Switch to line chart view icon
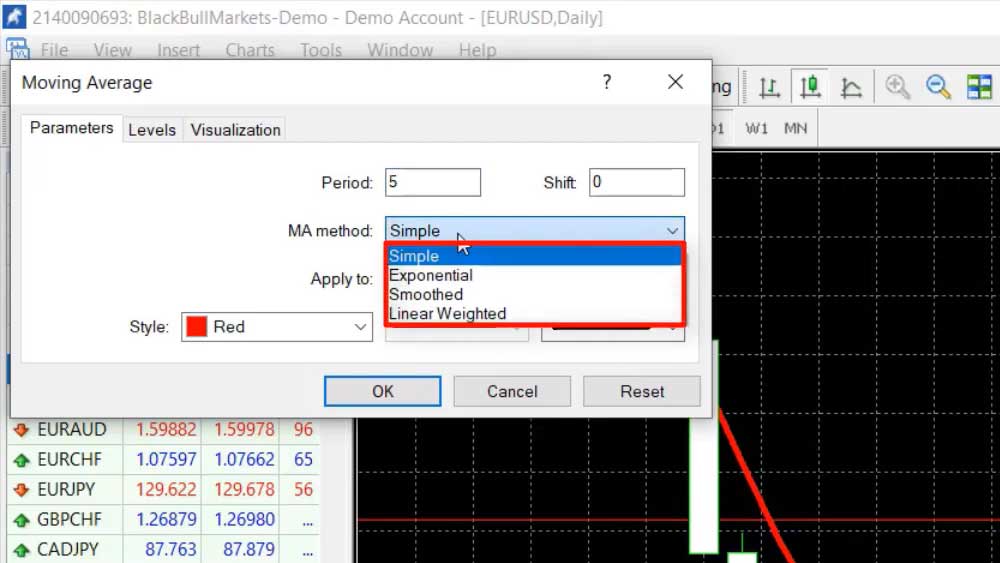The image size is (1000, 563). tap(851, 87)
